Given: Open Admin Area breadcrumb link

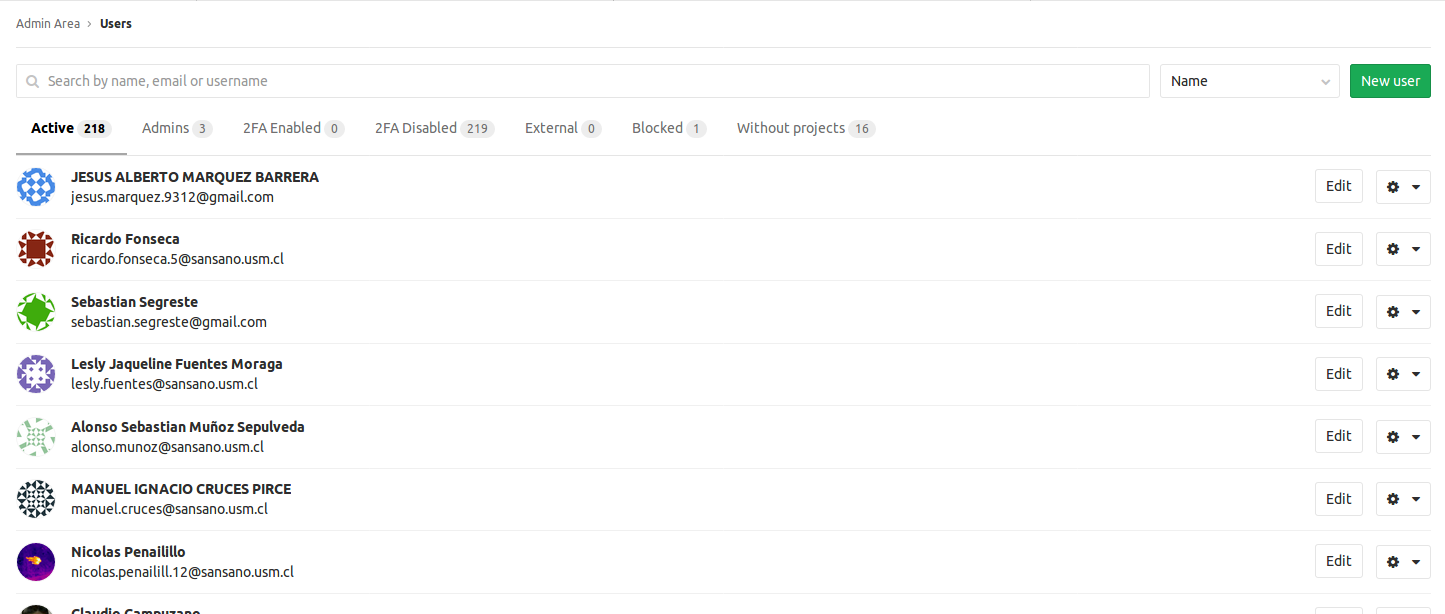Looking at the screenshot, I should [48, 23].
